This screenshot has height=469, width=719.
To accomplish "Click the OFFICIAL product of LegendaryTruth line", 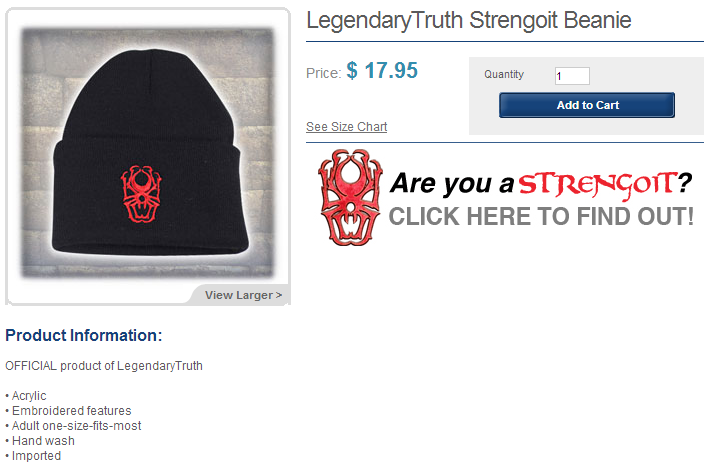I will [104, 366].
